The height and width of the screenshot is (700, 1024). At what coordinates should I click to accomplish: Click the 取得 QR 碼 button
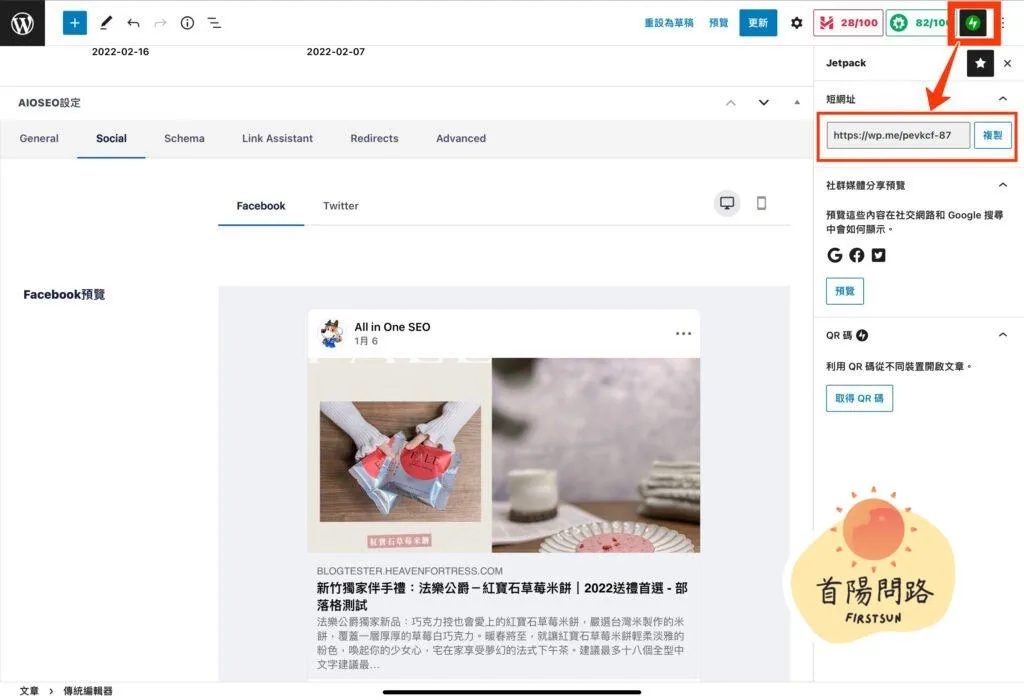coord(859,398)
